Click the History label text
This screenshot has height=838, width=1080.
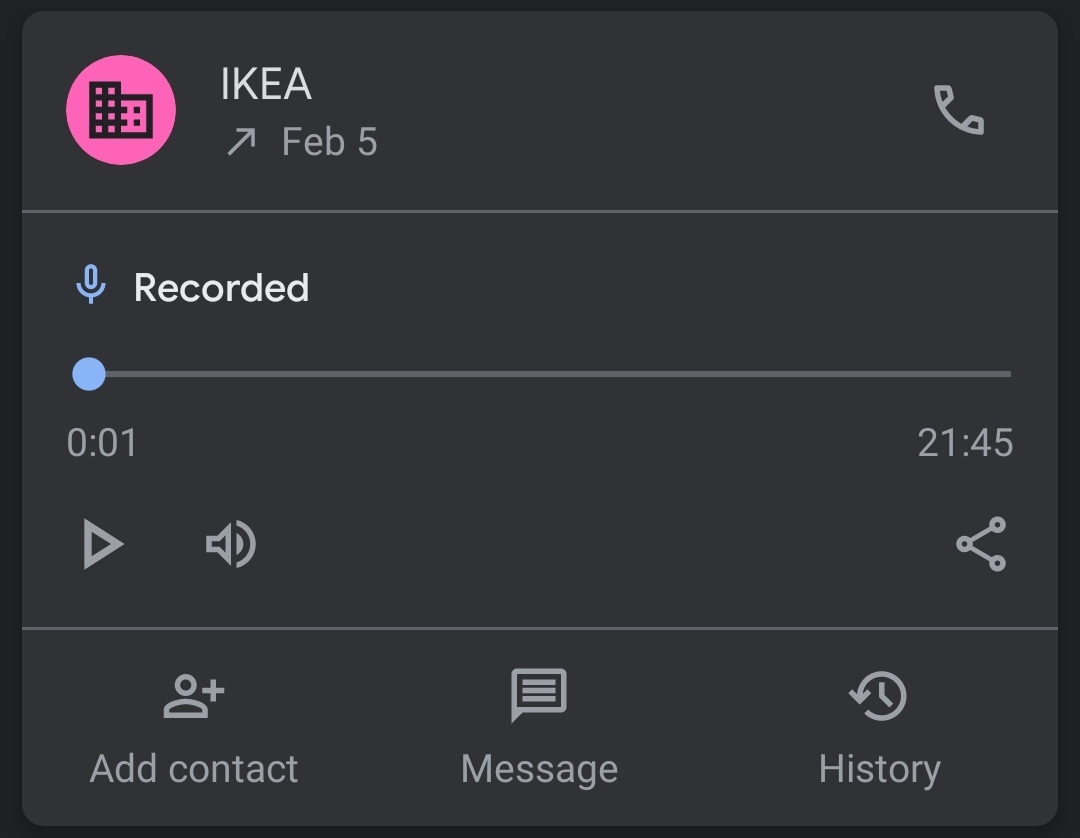coord(879,769)
